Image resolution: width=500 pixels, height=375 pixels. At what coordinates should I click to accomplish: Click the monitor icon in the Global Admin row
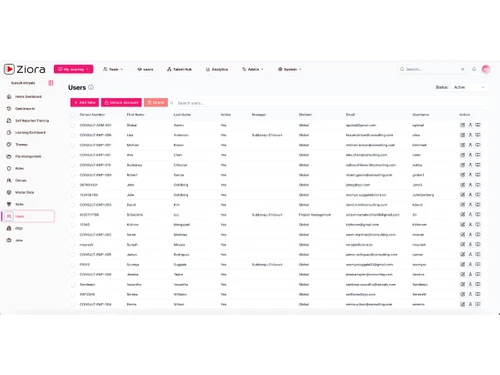(x=478, y=125)
